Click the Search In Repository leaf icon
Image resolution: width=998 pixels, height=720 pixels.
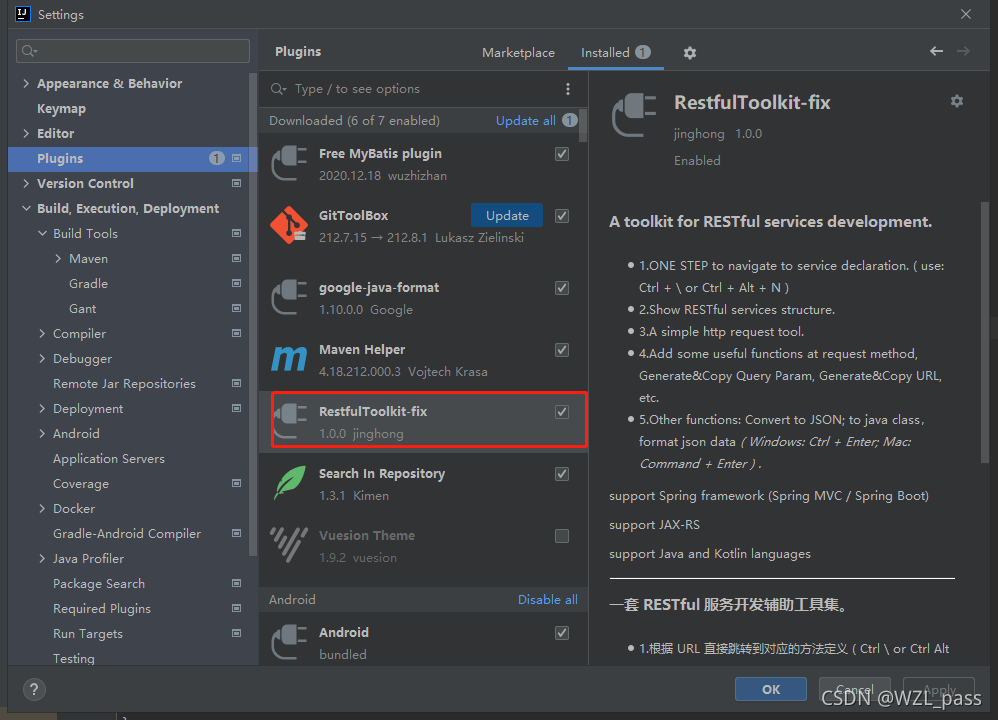[290, 483]
